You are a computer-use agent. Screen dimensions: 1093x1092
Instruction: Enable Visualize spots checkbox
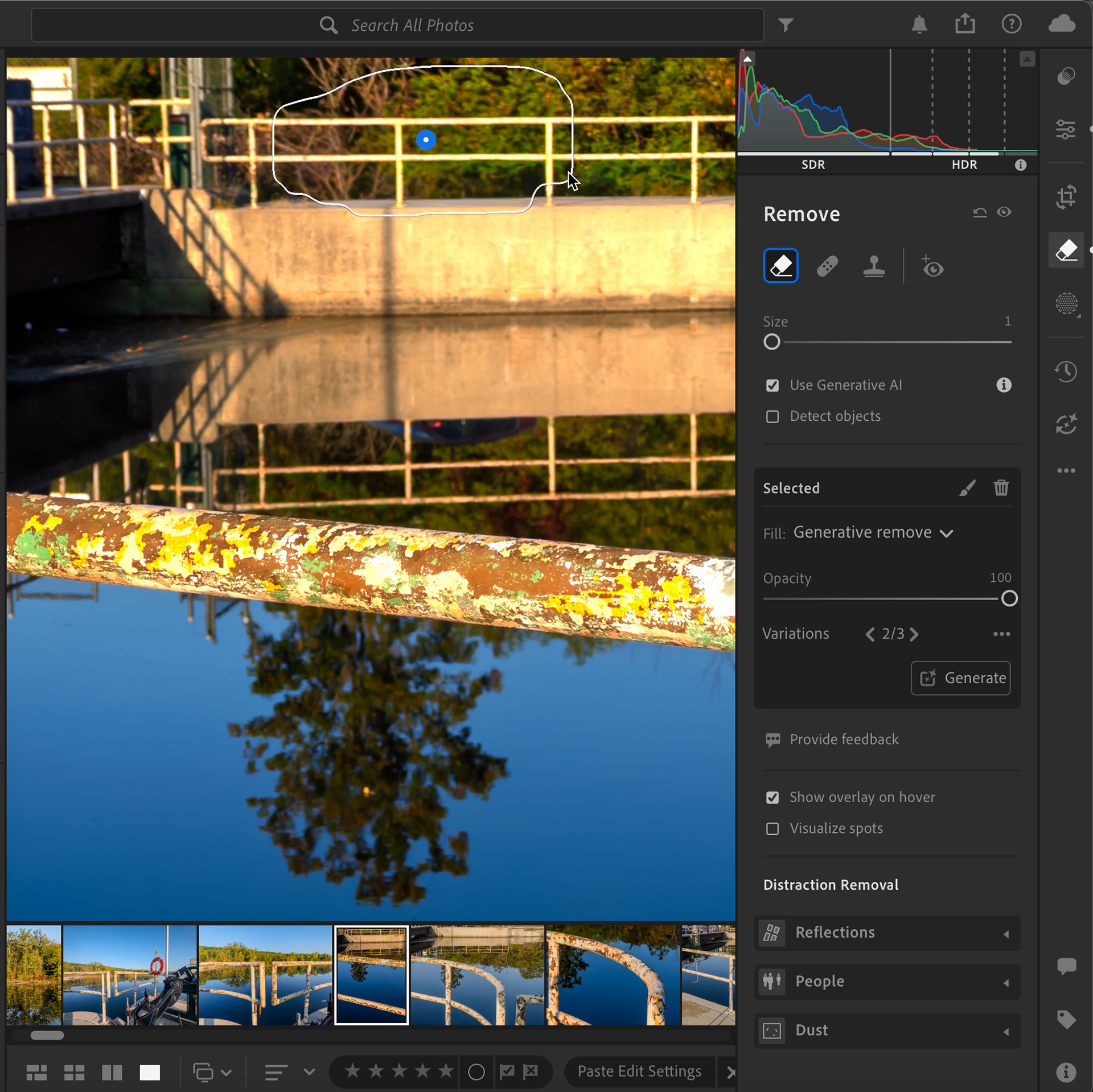click(772, 828)
